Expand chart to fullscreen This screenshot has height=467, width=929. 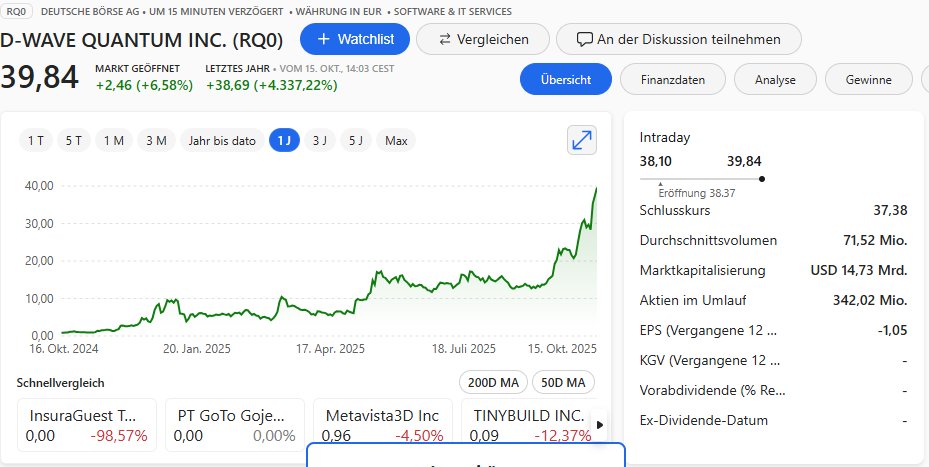[x=582, y=140]
